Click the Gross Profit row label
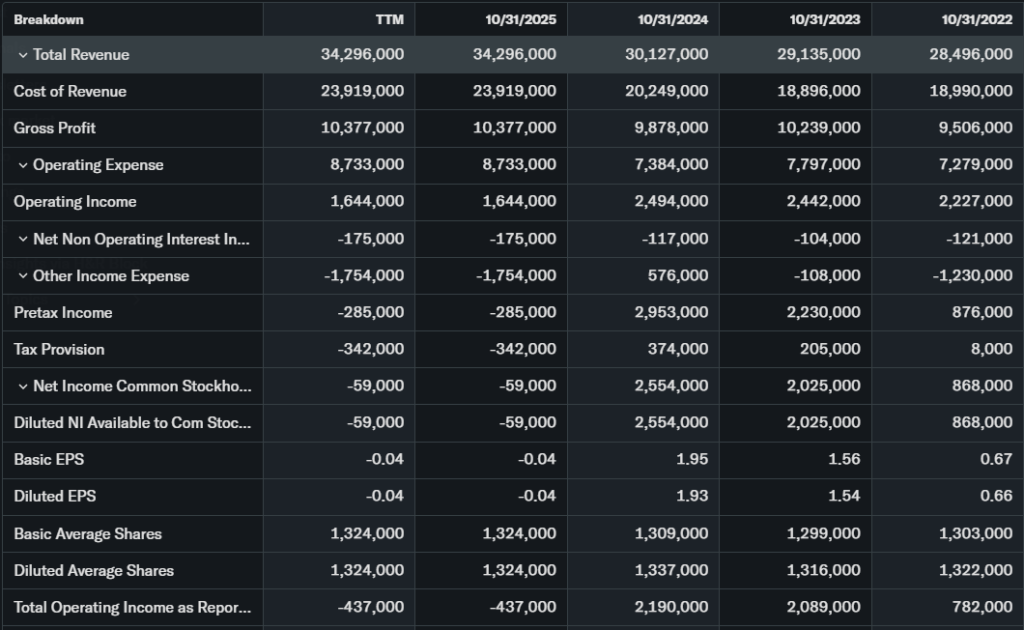Image resolution: width=1024 pixels, height=630 pixels. click(55, 128)
